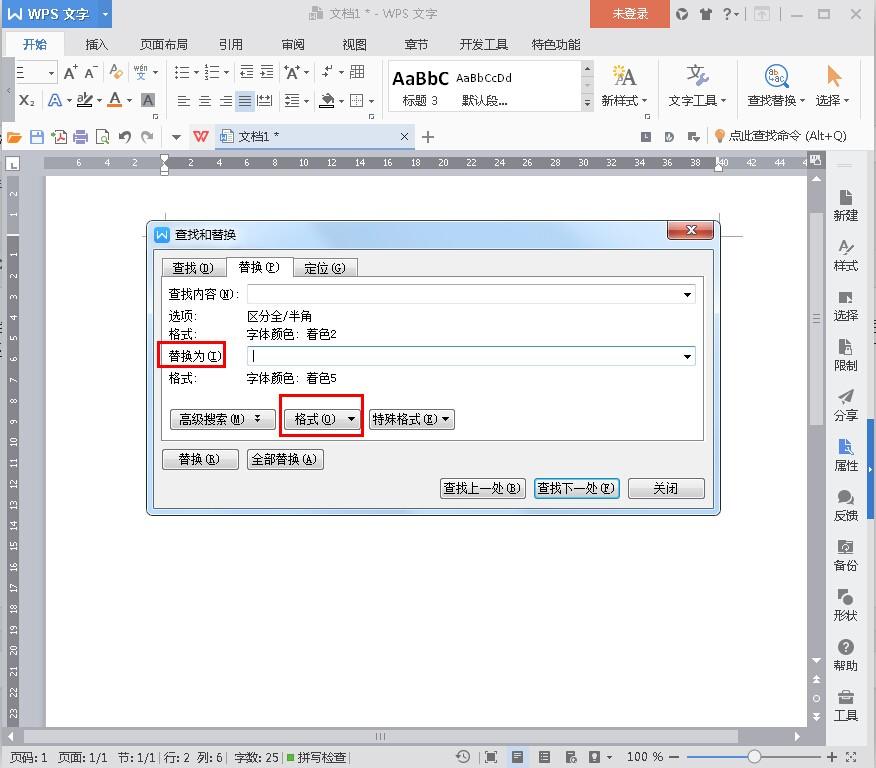Switch to the 查找(D) dialog tab

point(193,268)
